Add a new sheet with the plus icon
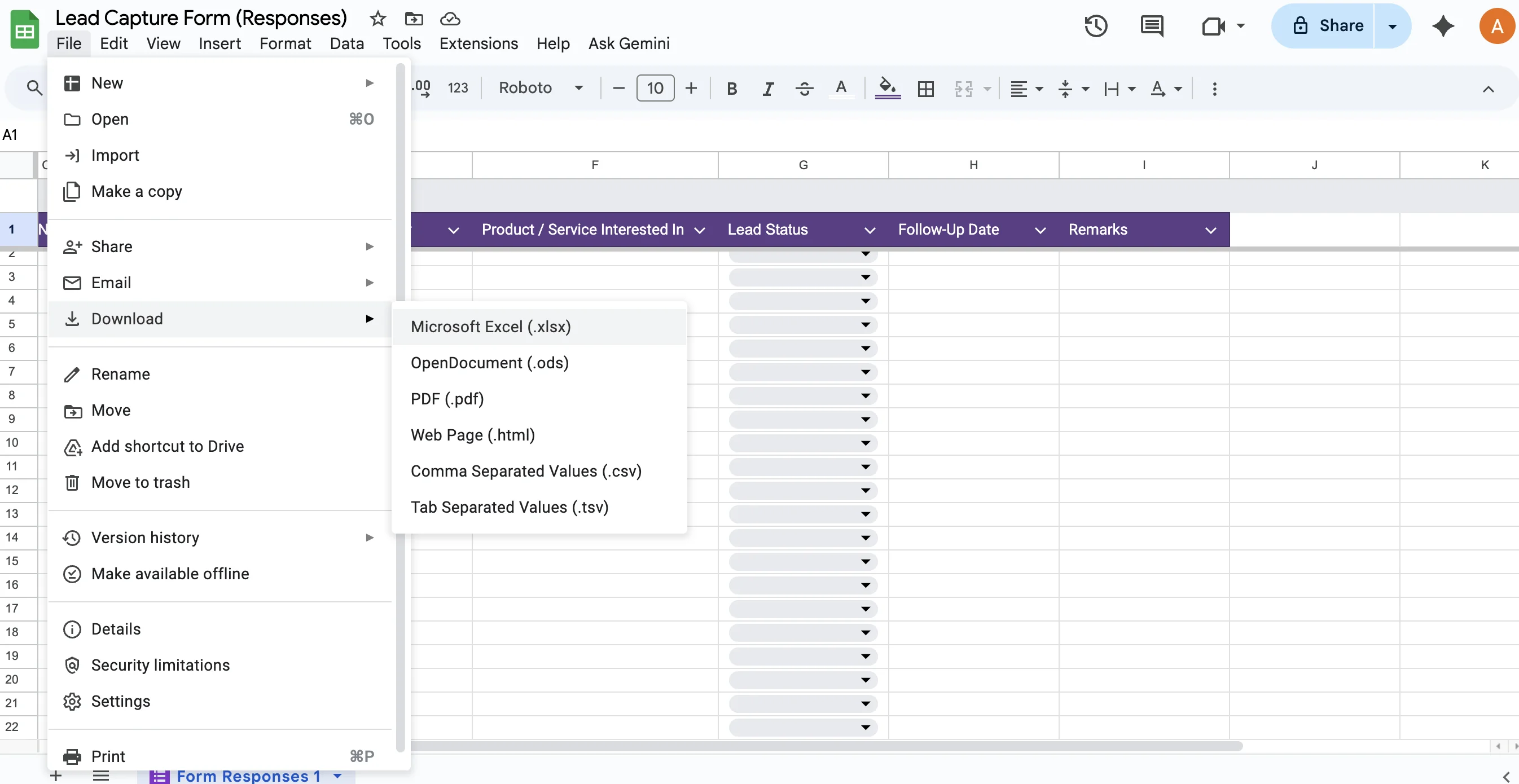1519x784 pixels. click(56, 776)
